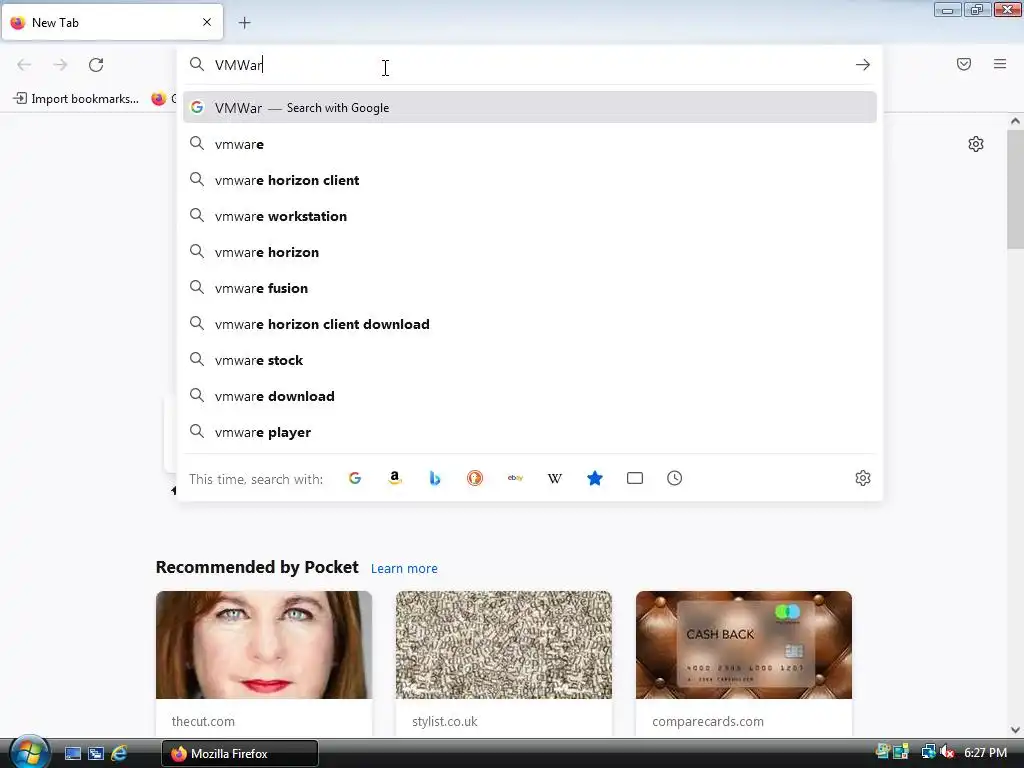Search within bookmarks using star icon
This screenshot has height=768, width=1024.
tap(595, 478)
